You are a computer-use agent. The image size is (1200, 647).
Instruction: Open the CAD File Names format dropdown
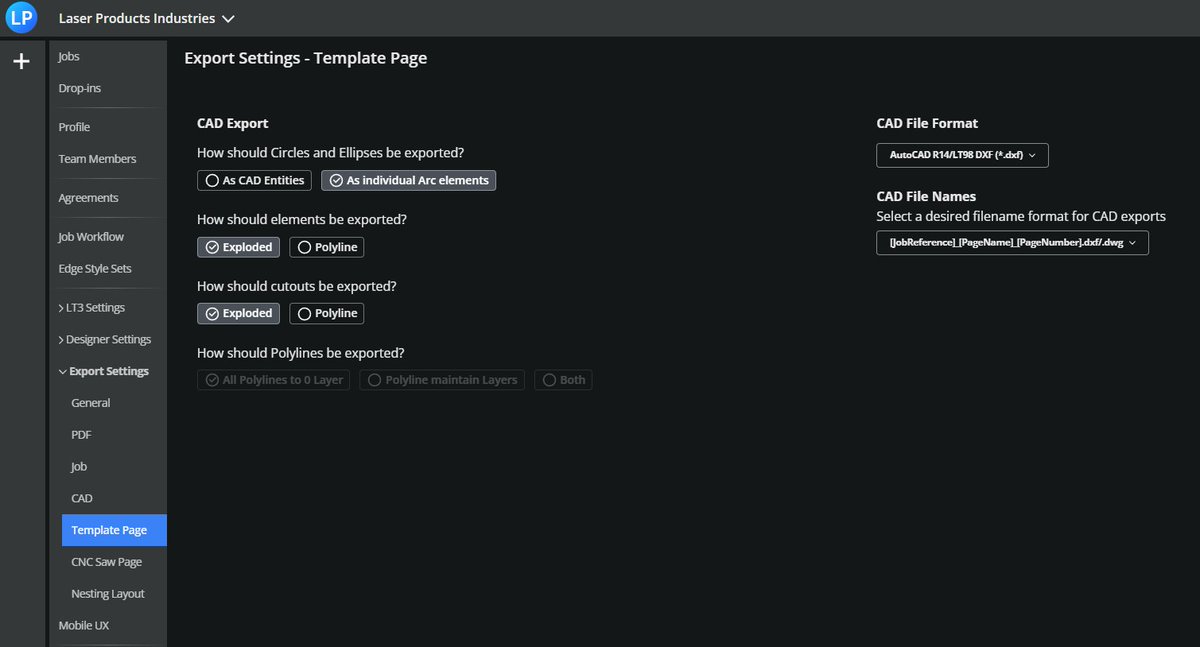pos(1012,243)
